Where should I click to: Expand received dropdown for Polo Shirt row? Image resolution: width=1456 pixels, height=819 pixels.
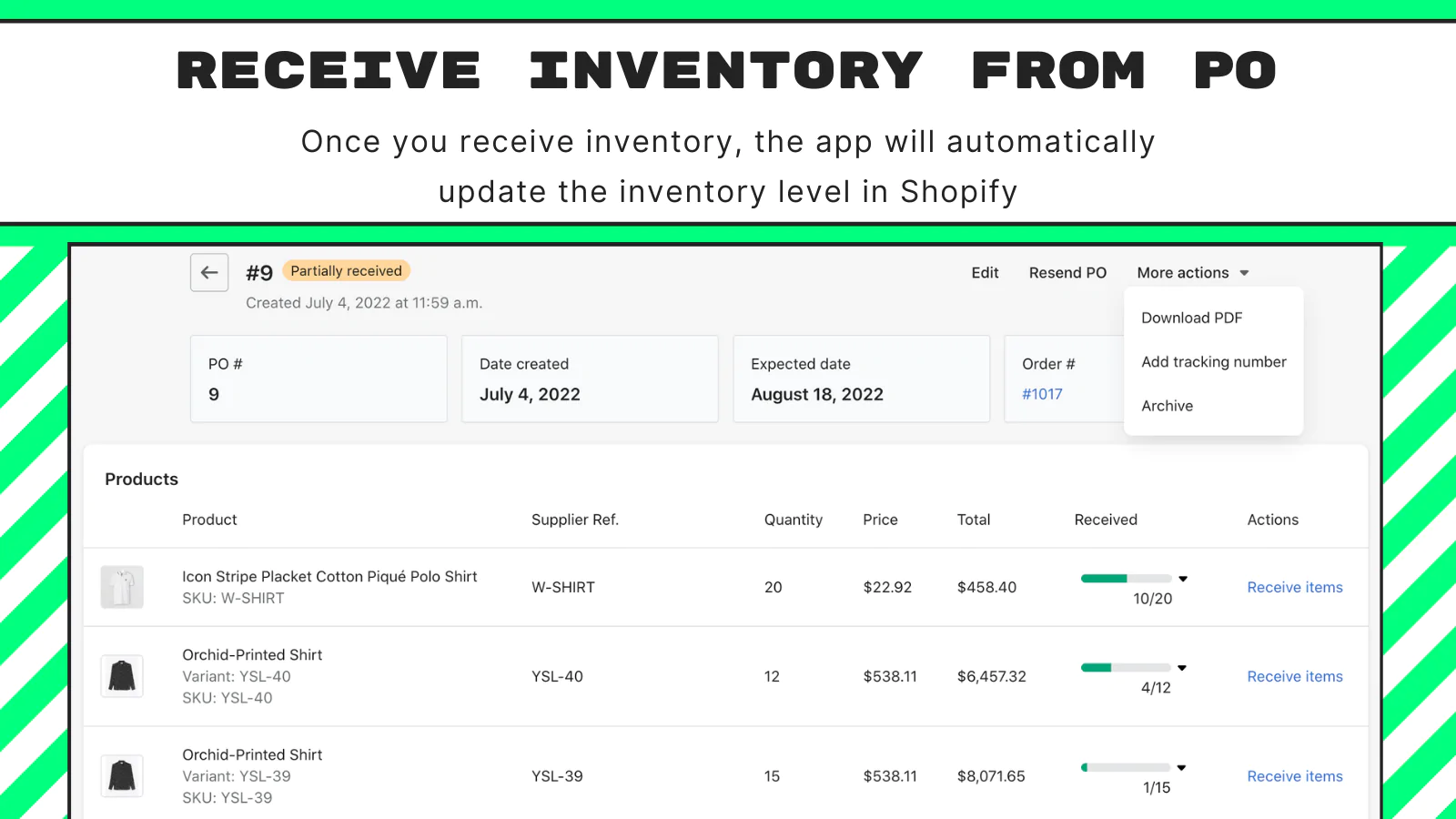point(1183,579)
